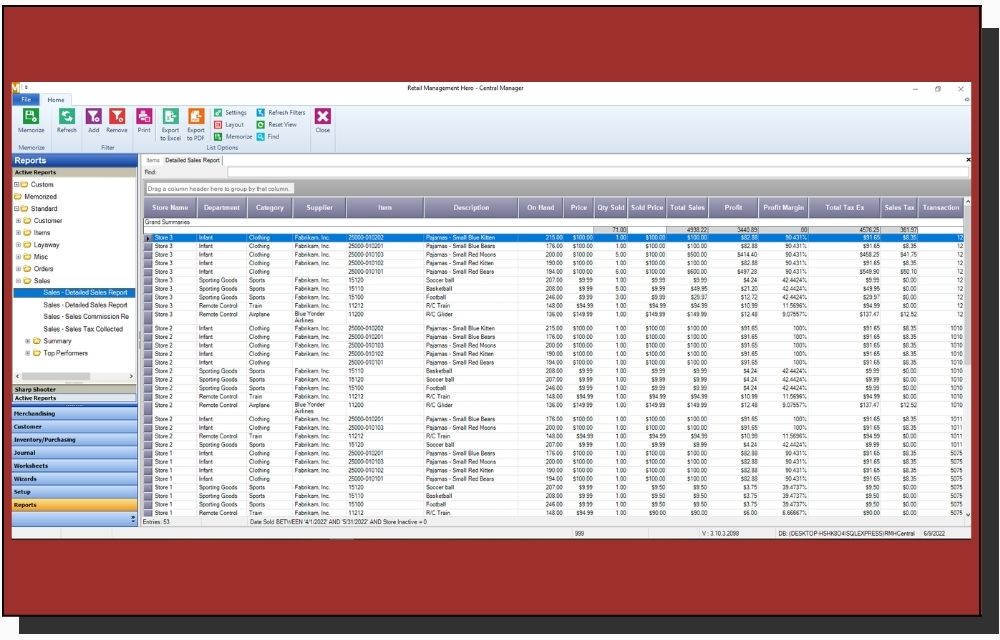Open the Journal navigation section
The image size is (1000, 640).
pyautogui.click(x=75, y=453)
